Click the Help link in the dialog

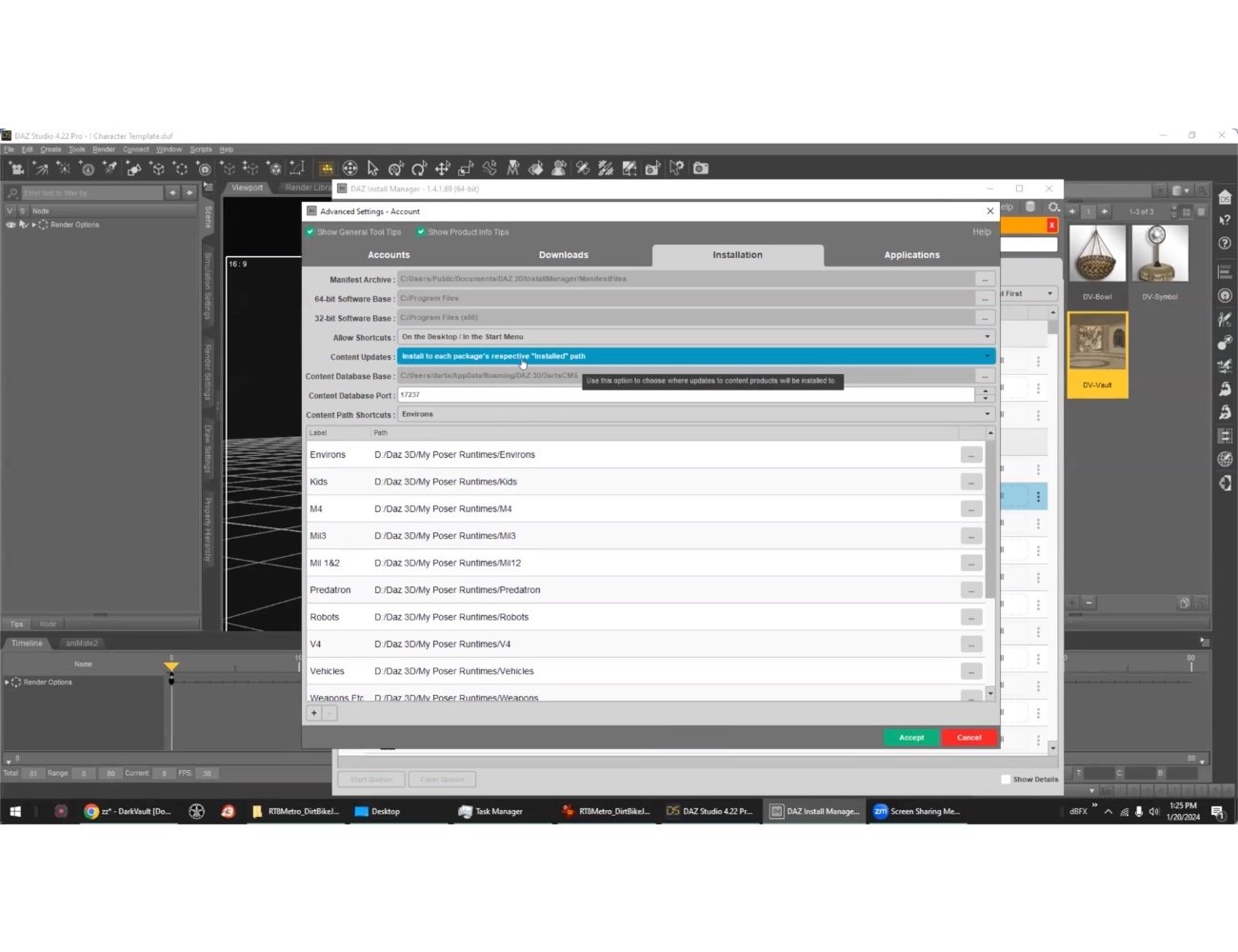[981, 231]
